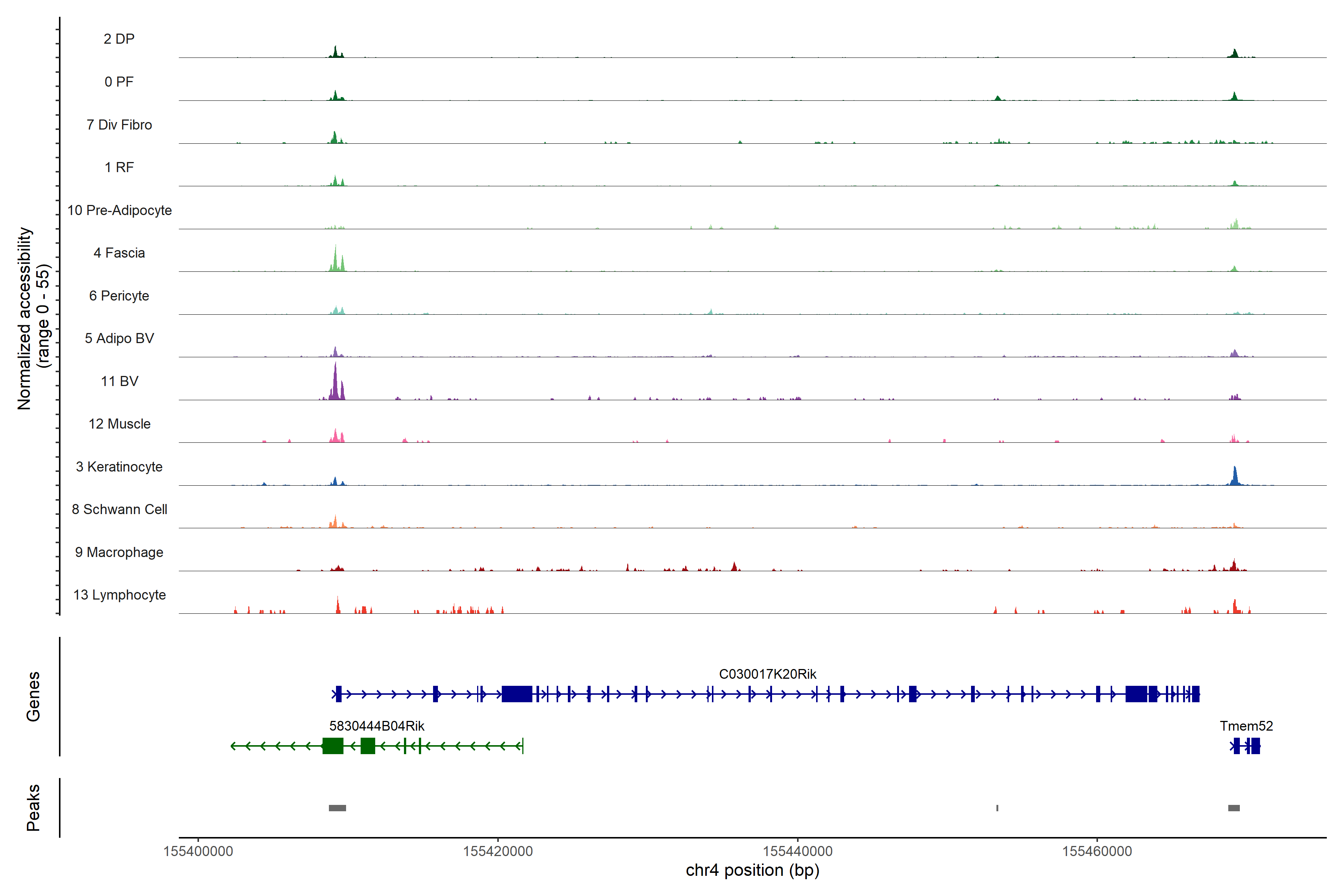Click the large green 5830444B04Rik exon block
The width and height of the screenshot is (1344, 896).
(333, 746)
